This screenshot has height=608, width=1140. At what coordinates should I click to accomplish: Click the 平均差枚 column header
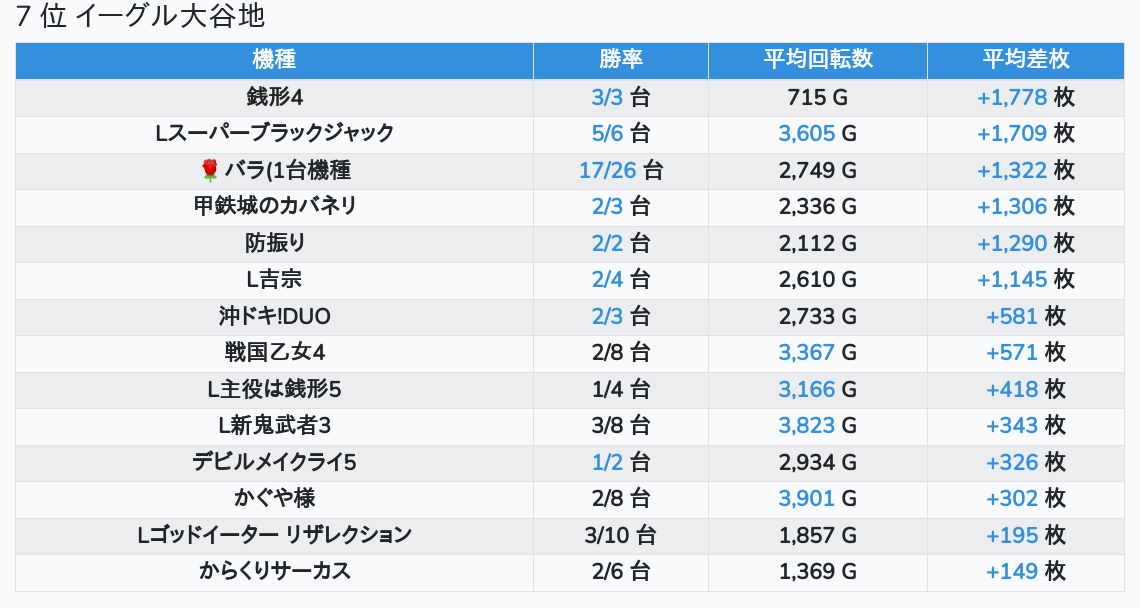click(x=1026, y=60)
